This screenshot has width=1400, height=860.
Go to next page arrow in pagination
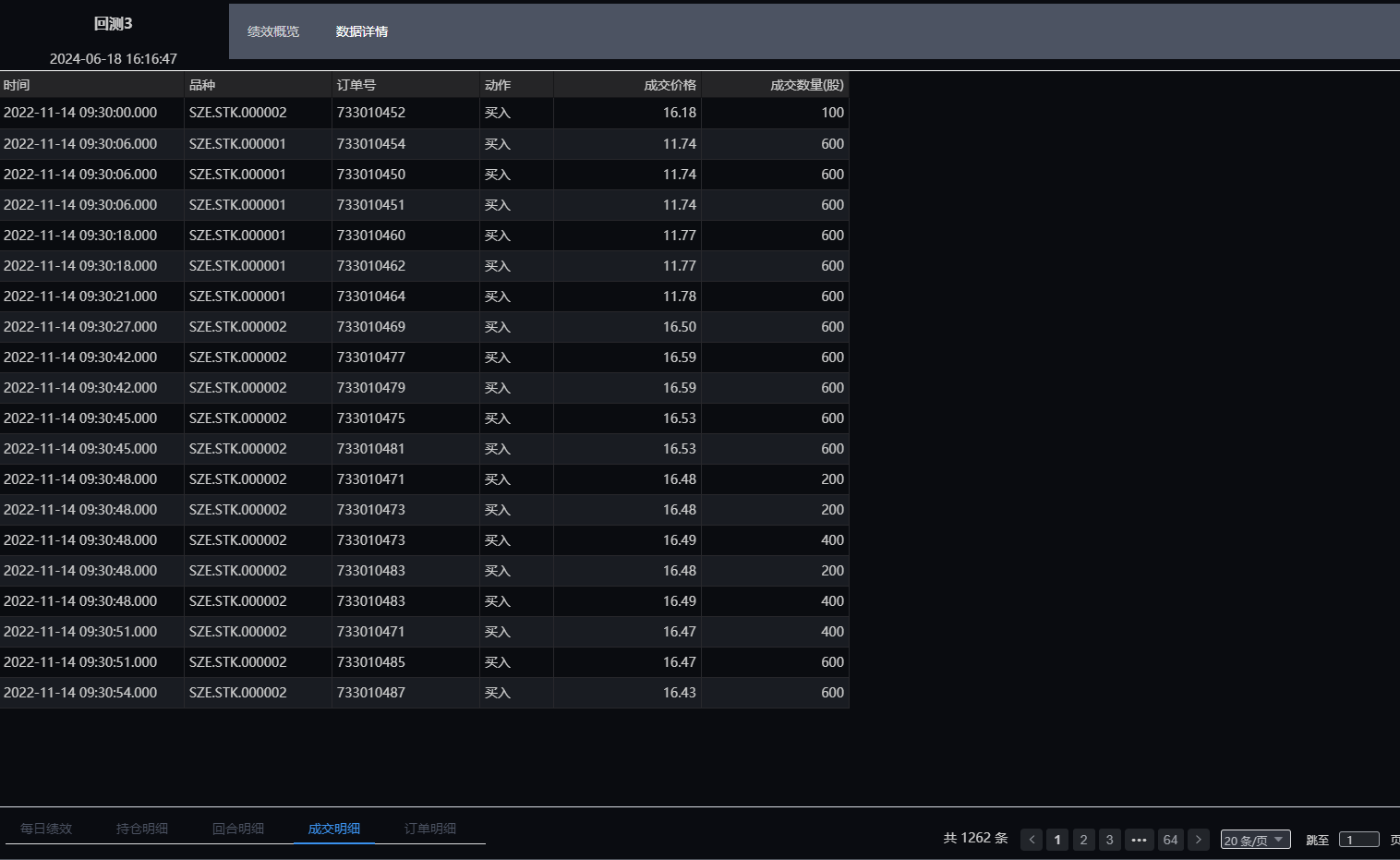pyautogui.click(x=1198, y=840)
